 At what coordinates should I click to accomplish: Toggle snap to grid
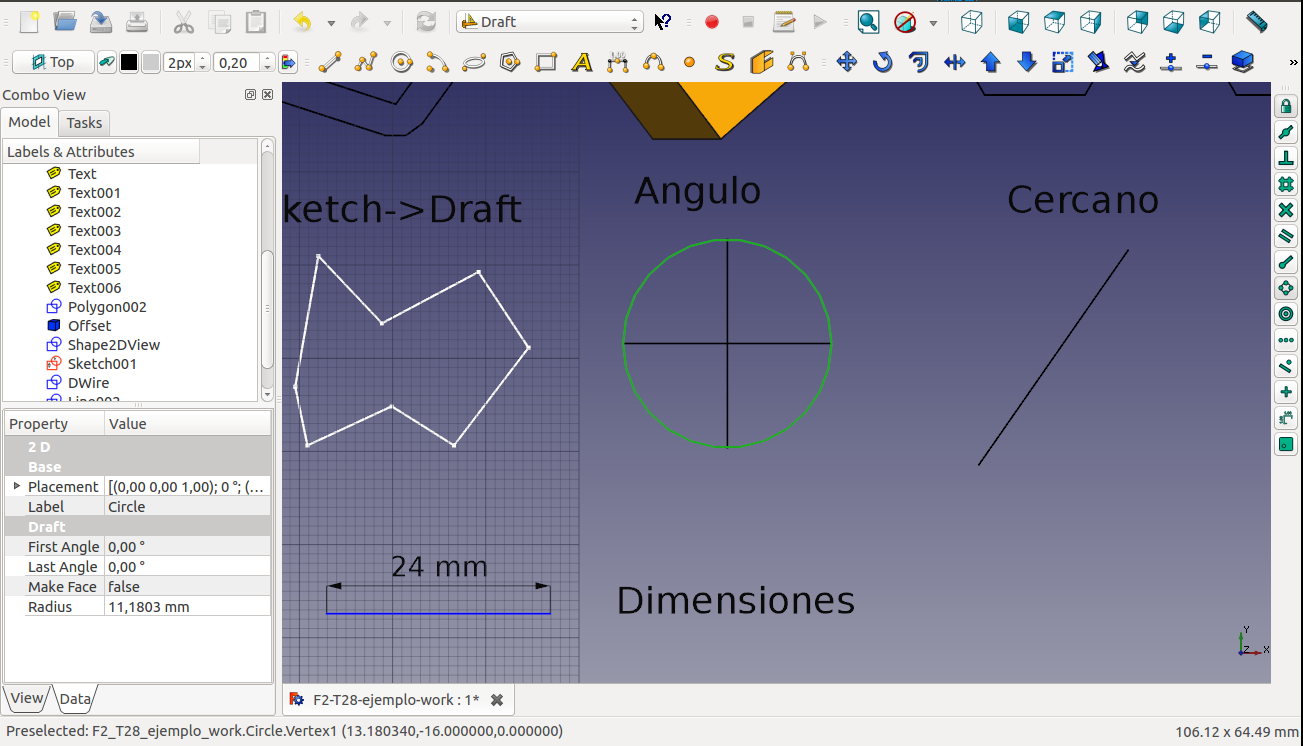[x=1286, y=185]
